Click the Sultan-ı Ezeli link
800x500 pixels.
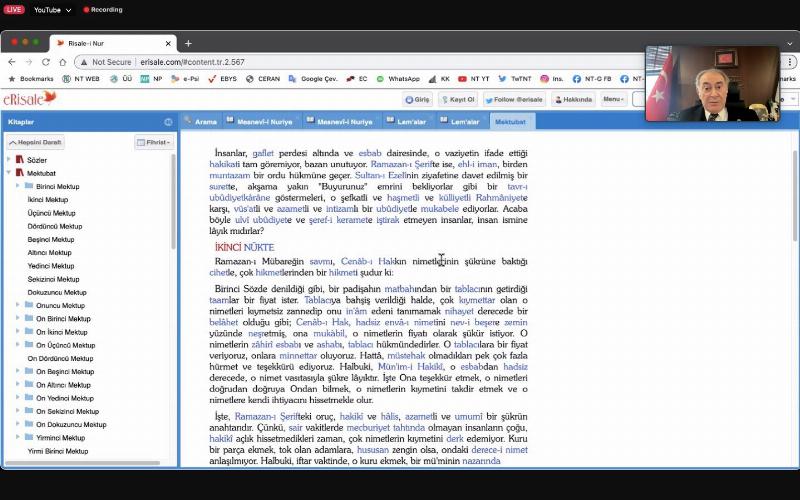coord(379,176)
